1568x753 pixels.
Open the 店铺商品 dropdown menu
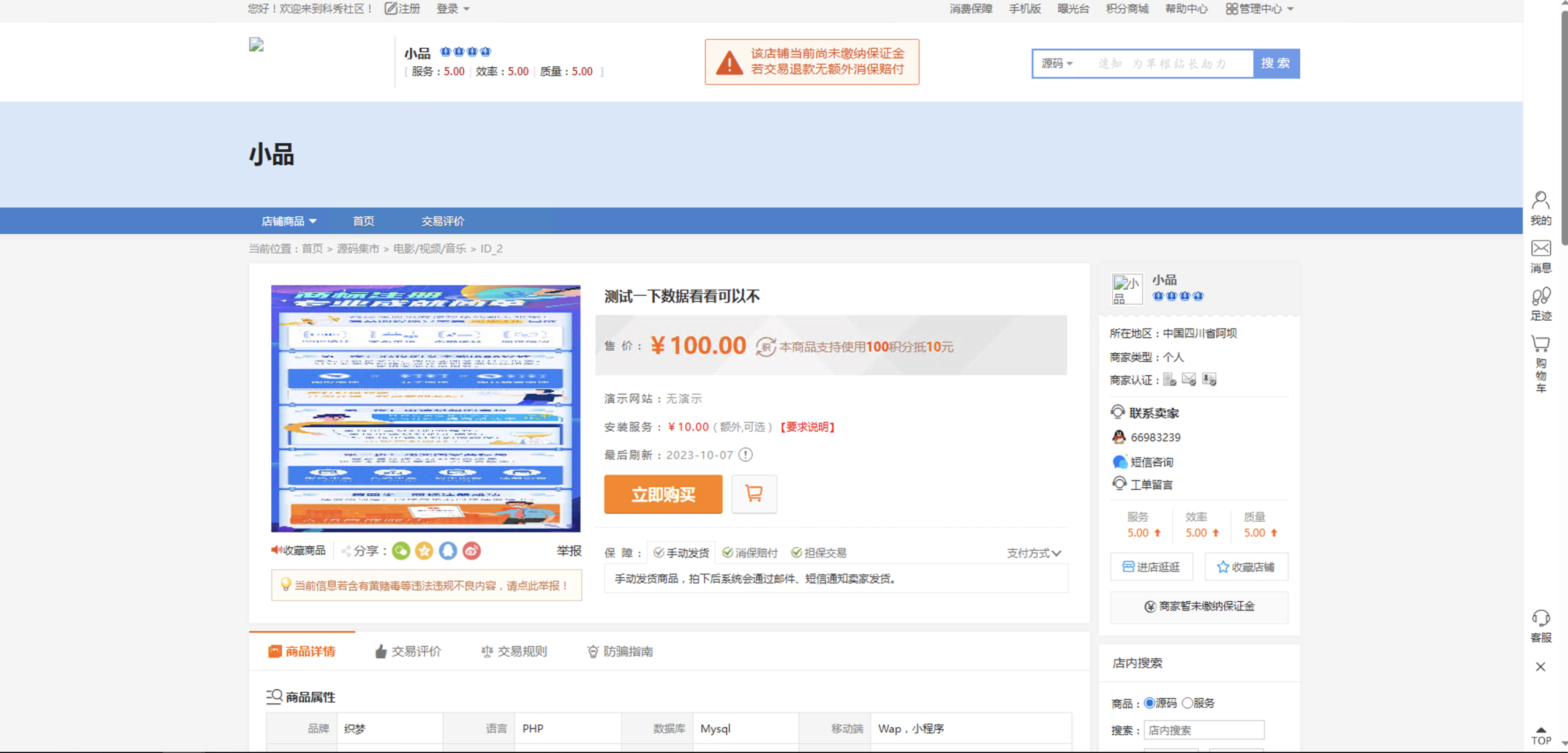288,221
